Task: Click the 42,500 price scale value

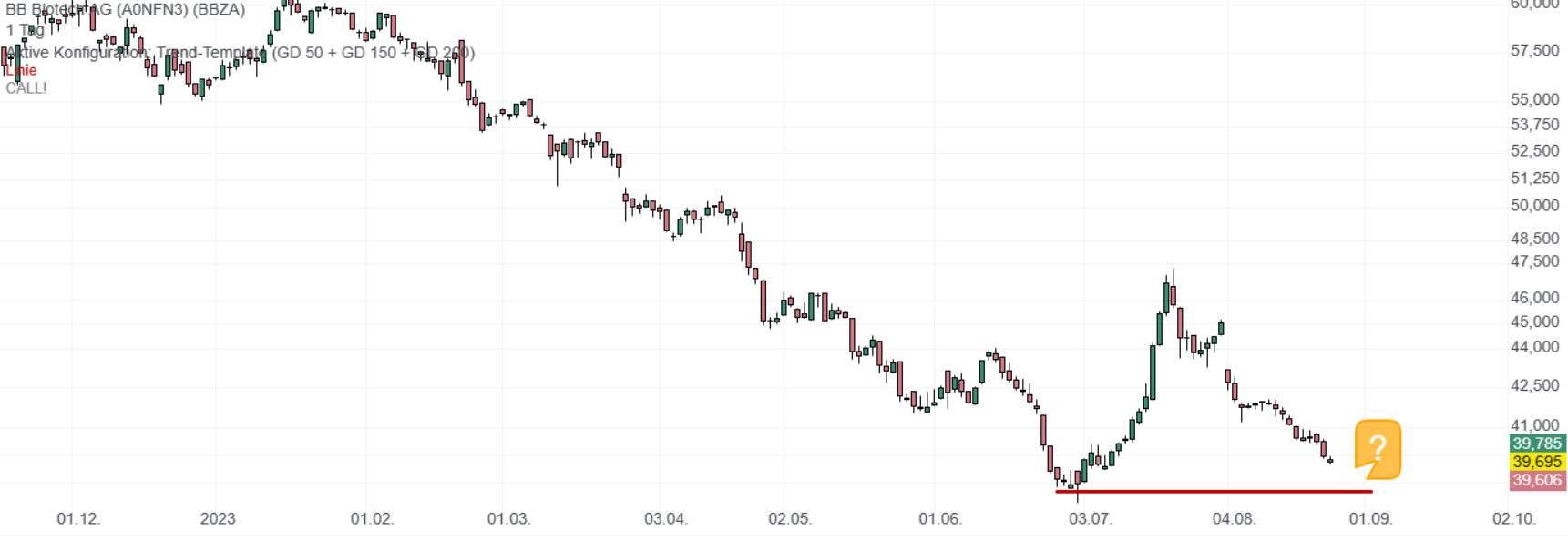Action: point(1534,386)
